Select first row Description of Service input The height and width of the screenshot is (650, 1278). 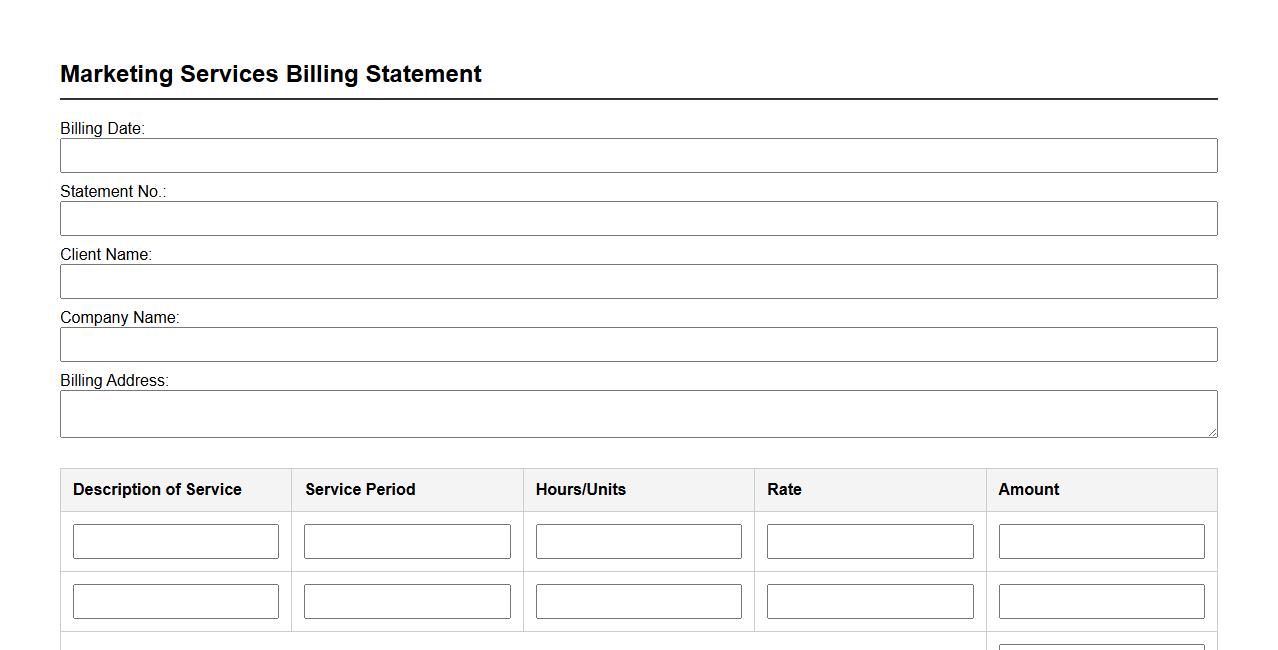tap(176, 542)
